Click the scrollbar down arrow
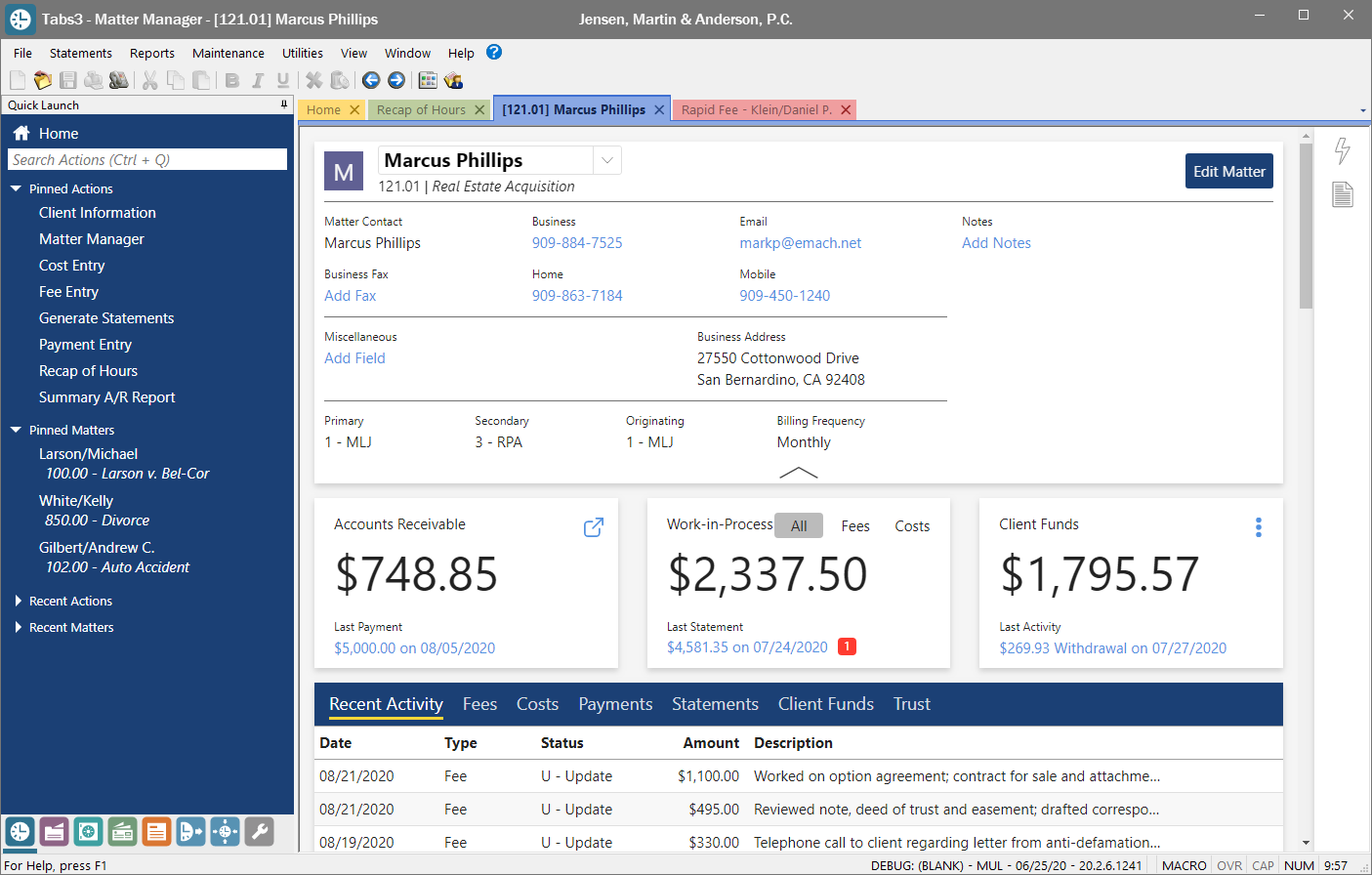 click(x=1306, y=842)
